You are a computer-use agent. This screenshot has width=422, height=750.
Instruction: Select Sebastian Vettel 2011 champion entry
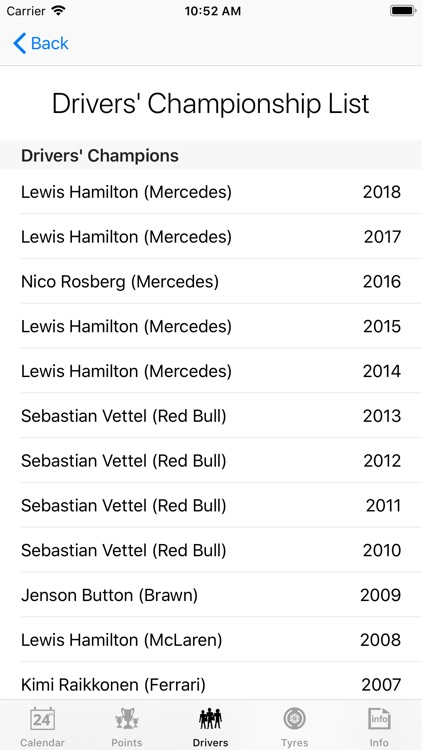coord(211,505)
